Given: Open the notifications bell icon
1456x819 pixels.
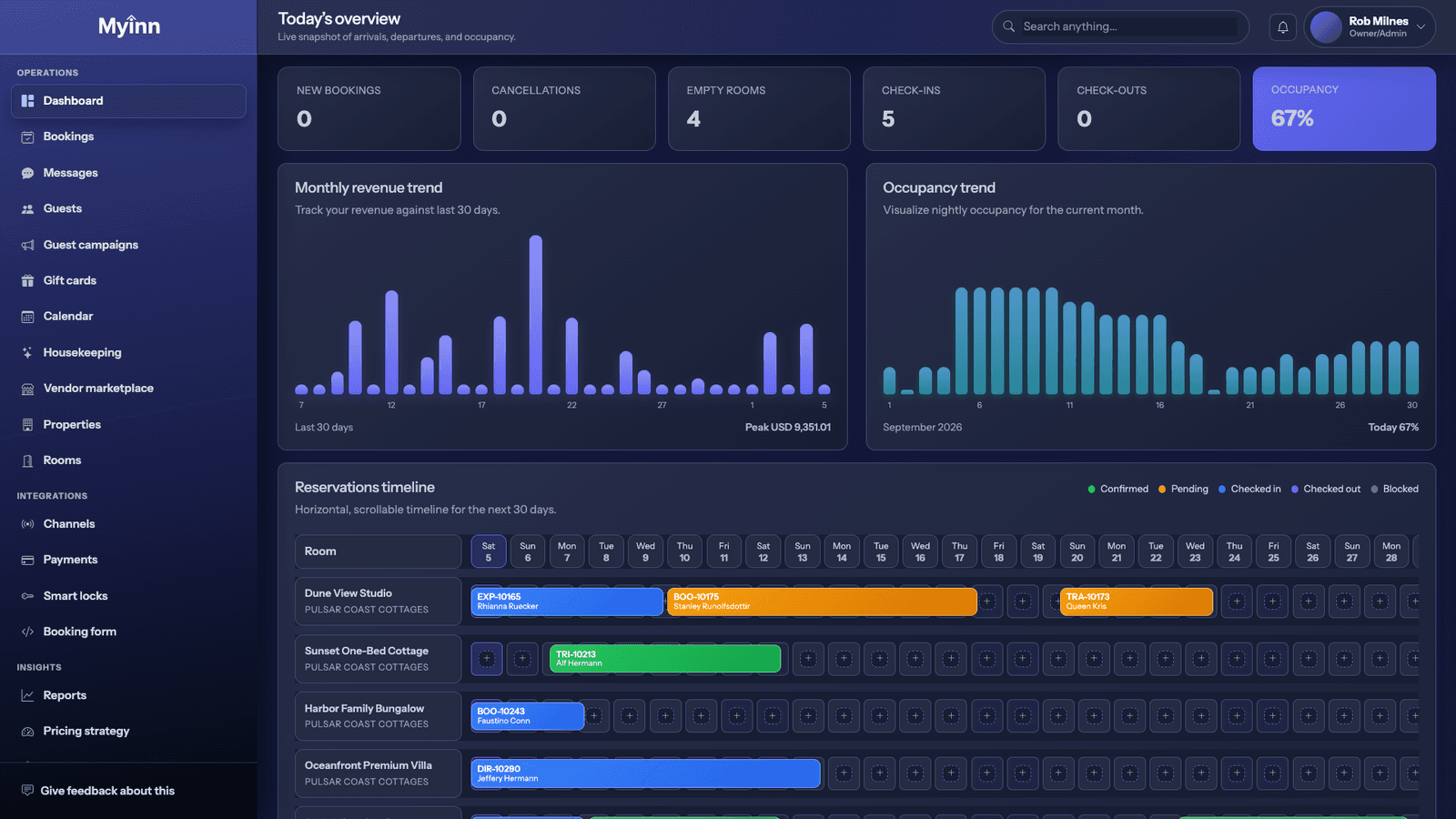Looking at the screenshot, I should point(1282,27).
